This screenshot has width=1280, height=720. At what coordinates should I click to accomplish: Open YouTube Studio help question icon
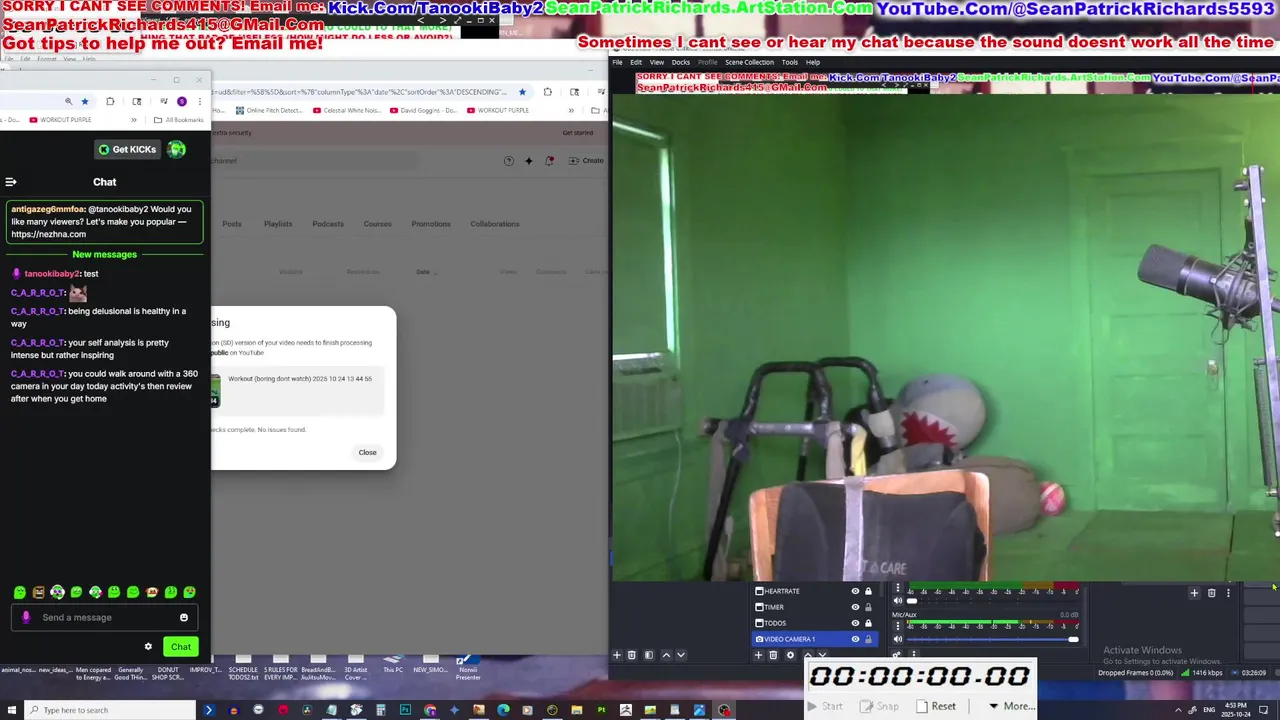[x=508, y=160]
